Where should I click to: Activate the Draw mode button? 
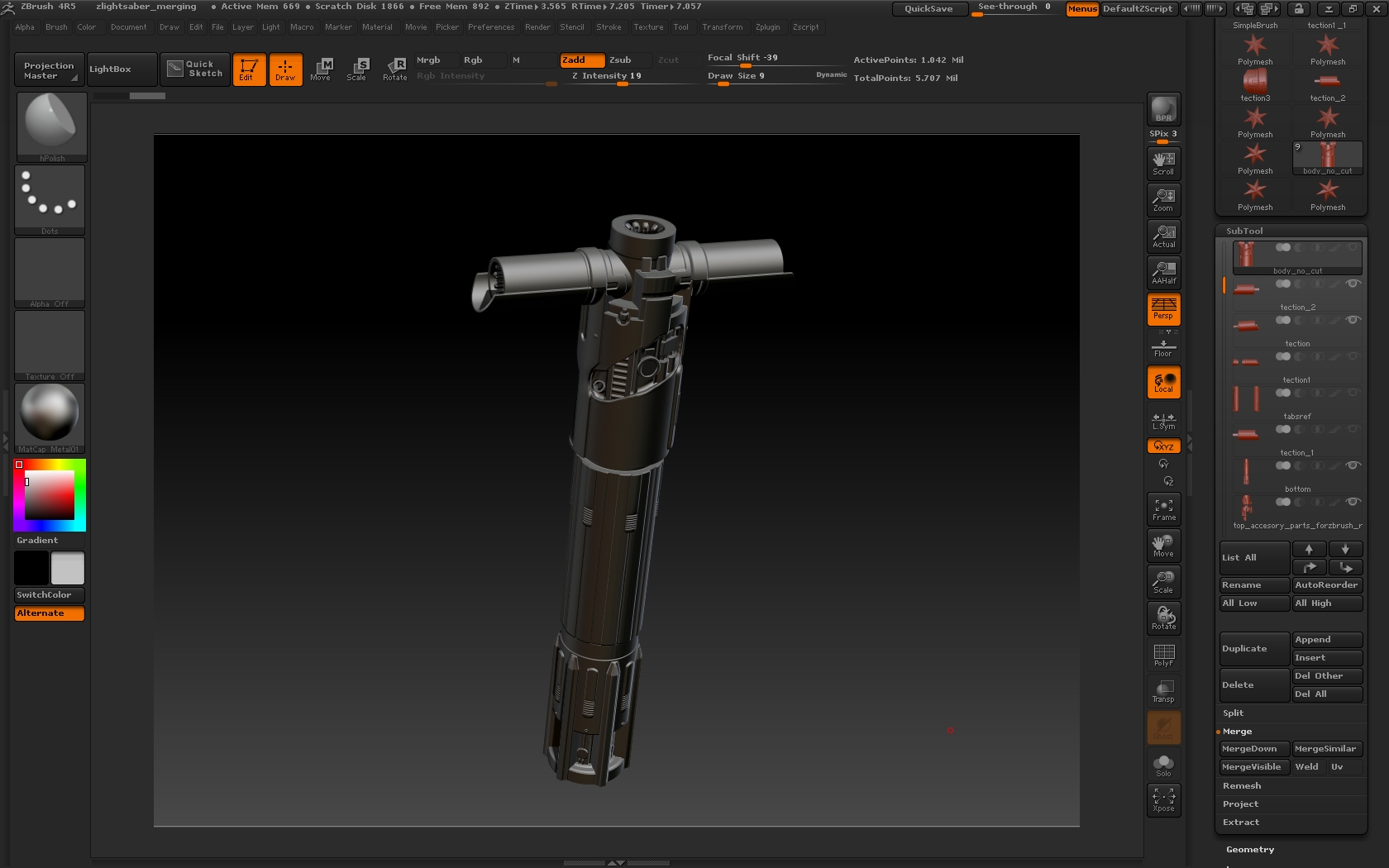[x=285, y=69]
